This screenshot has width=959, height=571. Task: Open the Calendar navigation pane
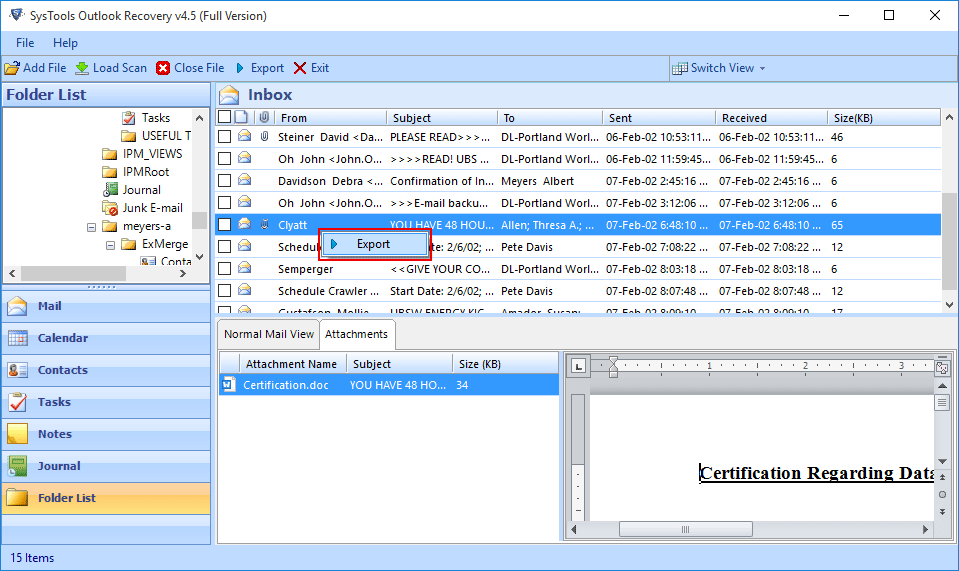coord(106,337)
